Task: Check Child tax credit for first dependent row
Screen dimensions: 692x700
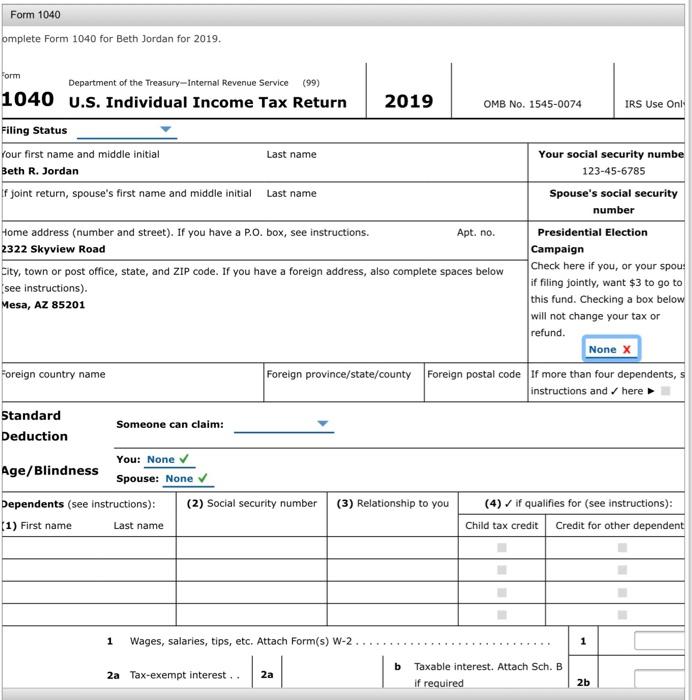Action: 502,548
